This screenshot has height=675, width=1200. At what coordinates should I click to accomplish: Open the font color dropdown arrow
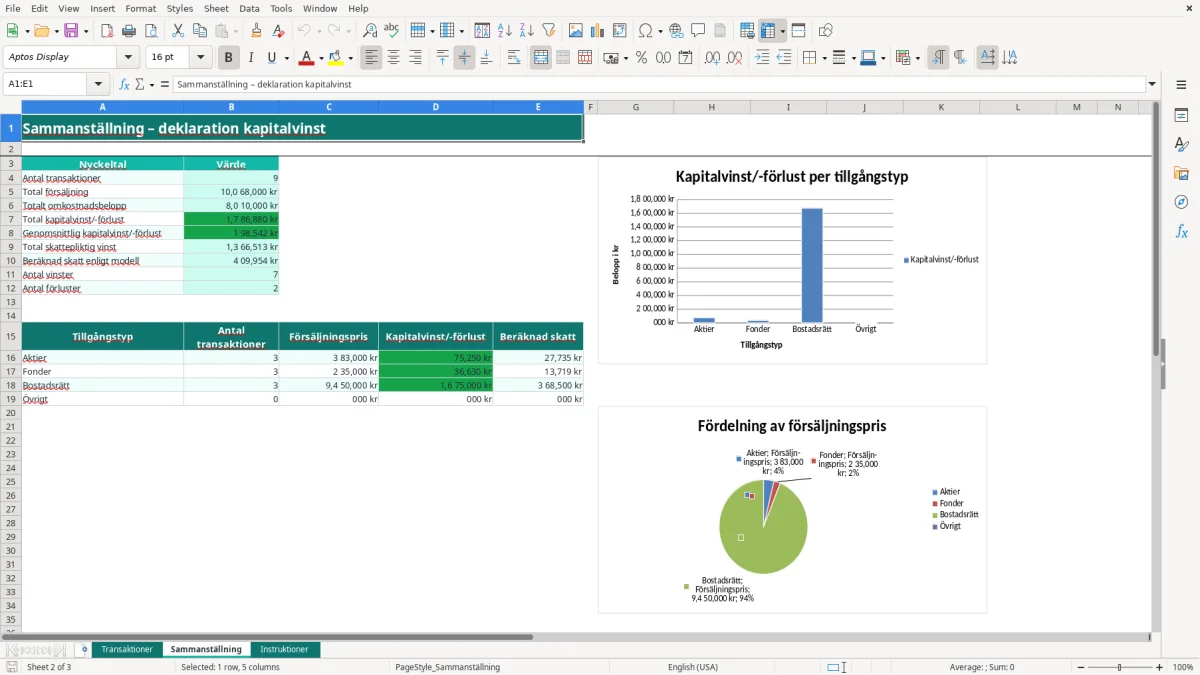(x=320, y=58)
